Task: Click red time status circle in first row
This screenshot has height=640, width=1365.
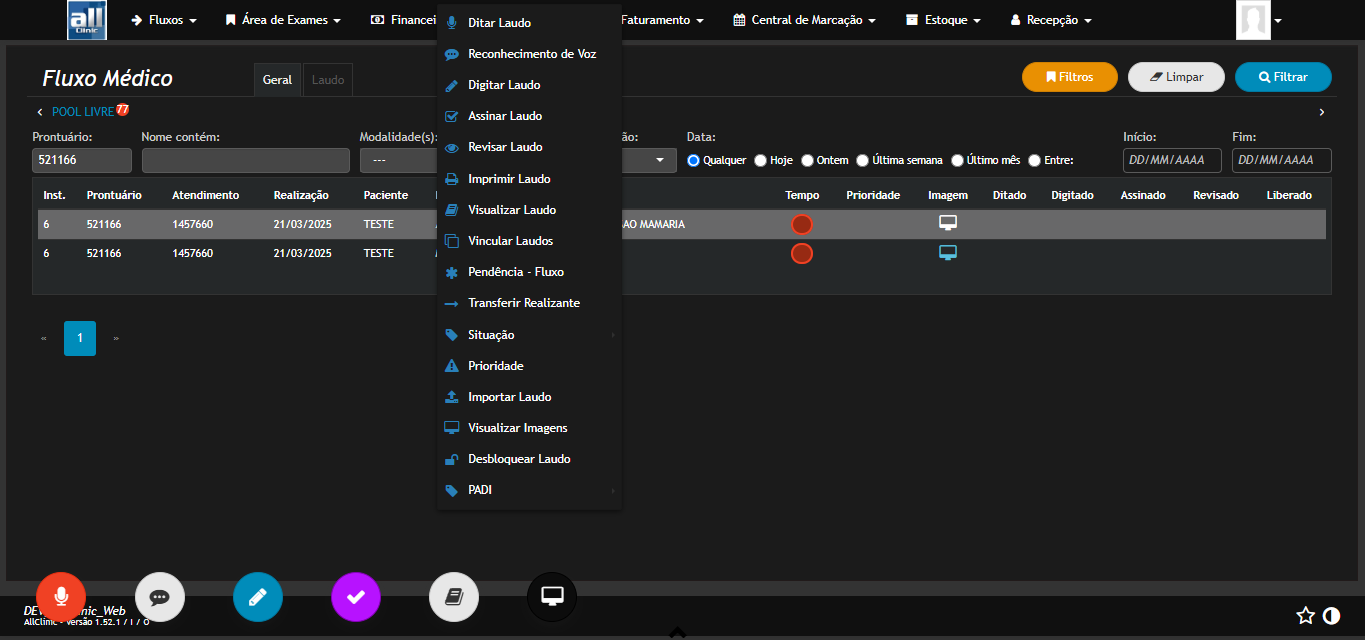Action: click(802, 224)
